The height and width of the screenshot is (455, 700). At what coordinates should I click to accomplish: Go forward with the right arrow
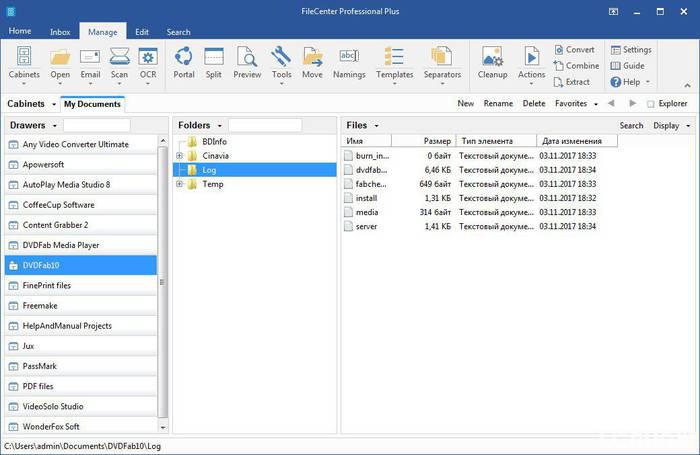tap(632, 104)
